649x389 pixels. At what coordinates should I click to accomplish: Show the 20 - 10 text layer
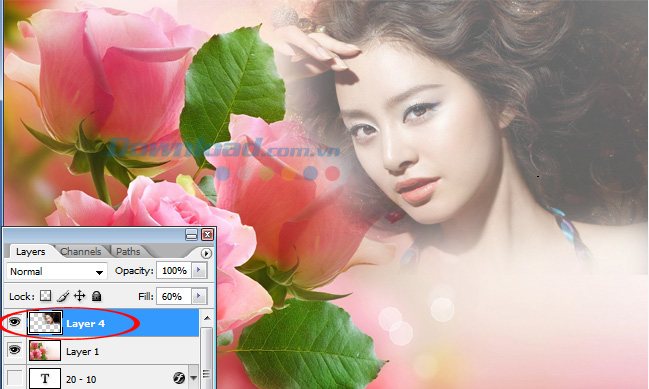pos(15,378)
